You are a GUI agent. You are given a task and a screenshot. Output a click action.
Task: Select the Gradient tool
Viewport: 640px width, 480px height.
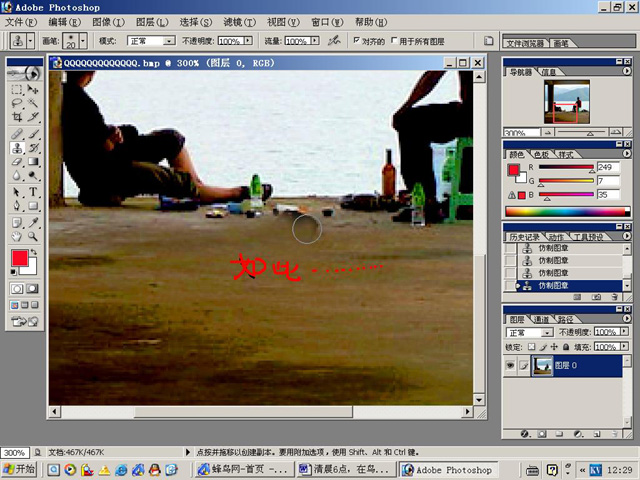coord(33,162)
